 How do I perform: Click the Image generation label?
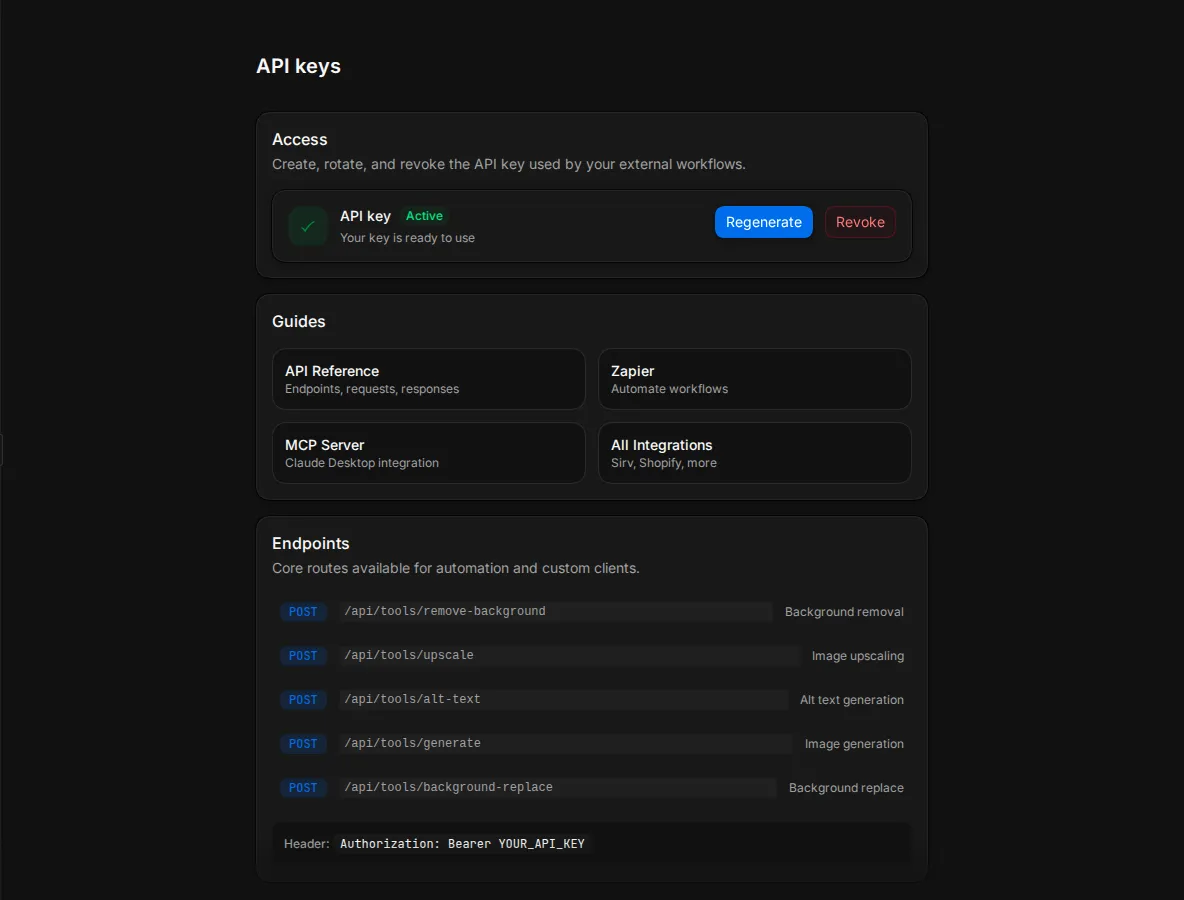(x=854, y=744)
